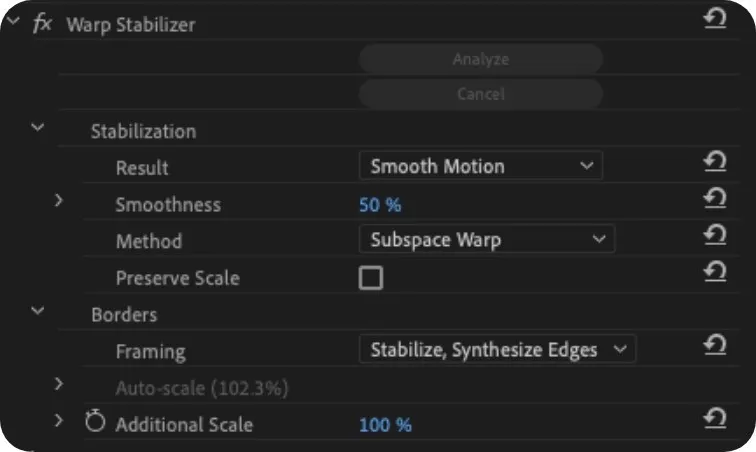Reset the entire Warp Stabilizer effect
The image size is (756, 452).
(x=715, y=19)
